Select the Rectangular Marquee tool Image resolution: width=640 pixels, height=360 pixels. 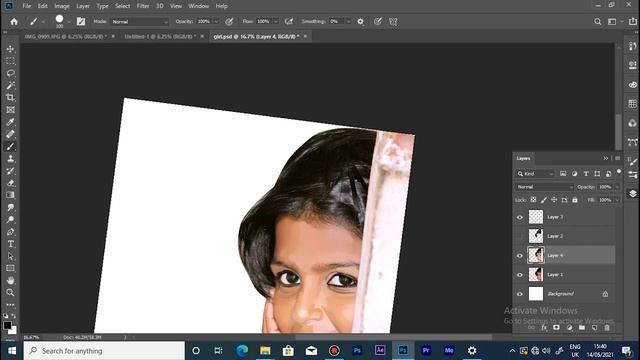coord(11,61)
